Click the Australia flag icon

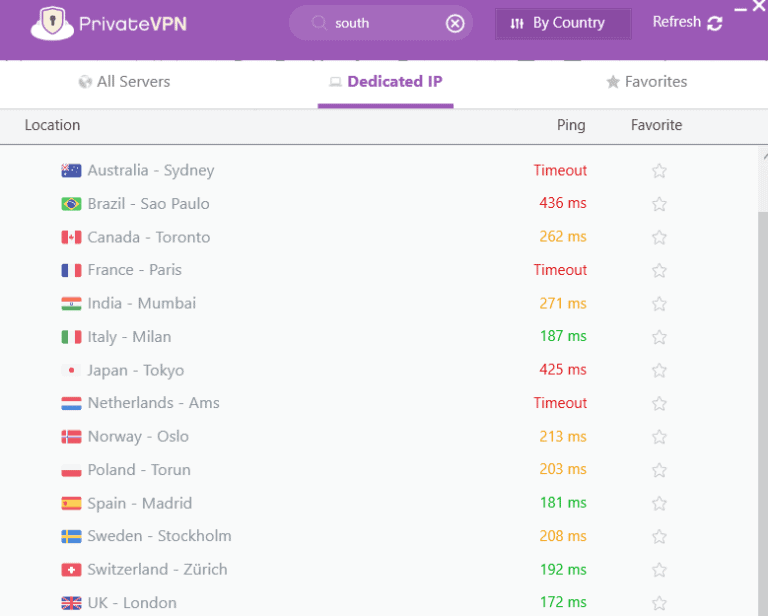click(x=71, y=171)
